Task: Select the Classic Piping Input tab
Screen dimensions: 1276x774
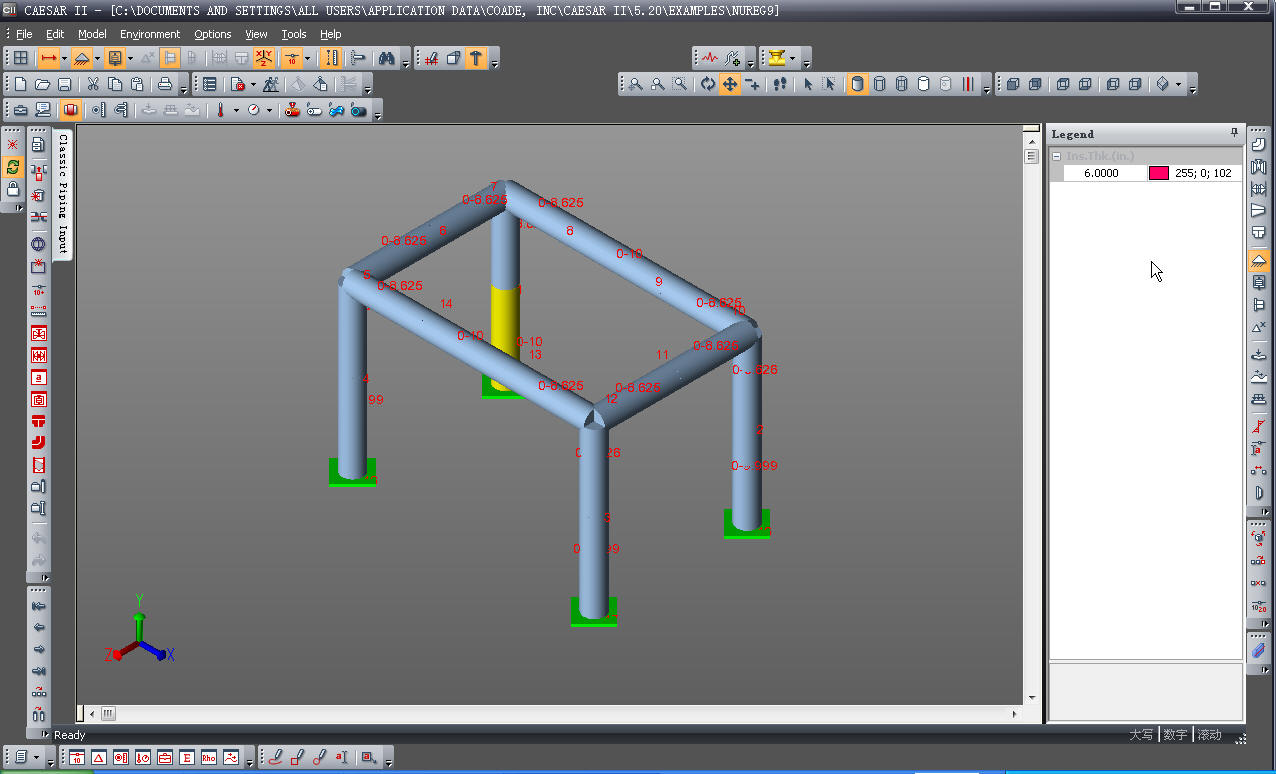Action: pos(62,194)
